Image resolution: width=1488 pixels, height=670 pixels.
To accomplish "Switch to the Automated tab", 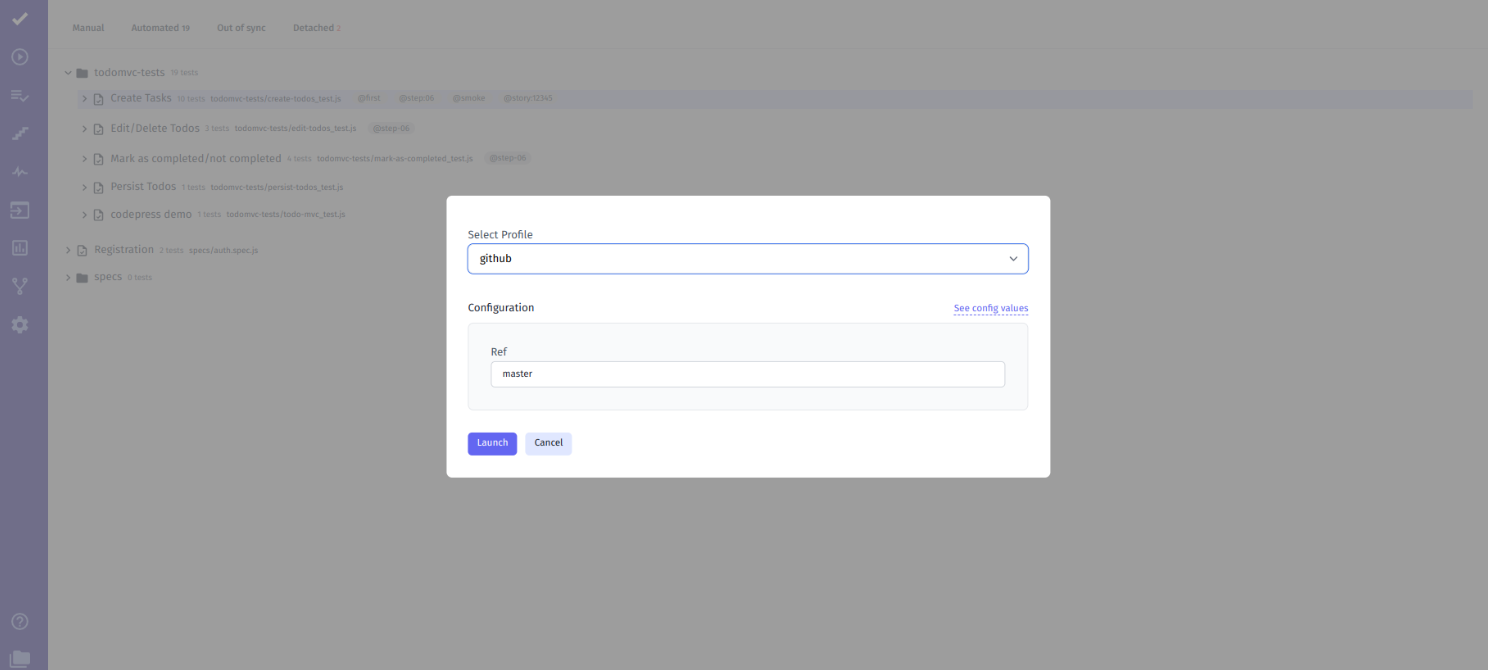I will tap(160, 27).
